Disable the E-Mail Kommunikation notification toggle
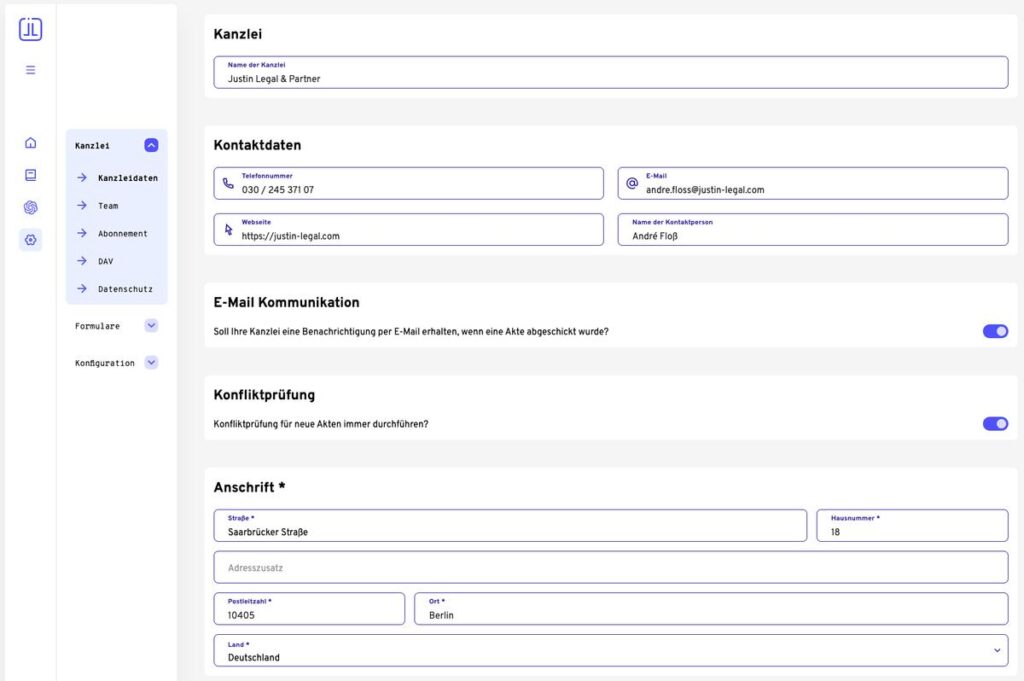The image size is (1024, 681). coord(995,331)
